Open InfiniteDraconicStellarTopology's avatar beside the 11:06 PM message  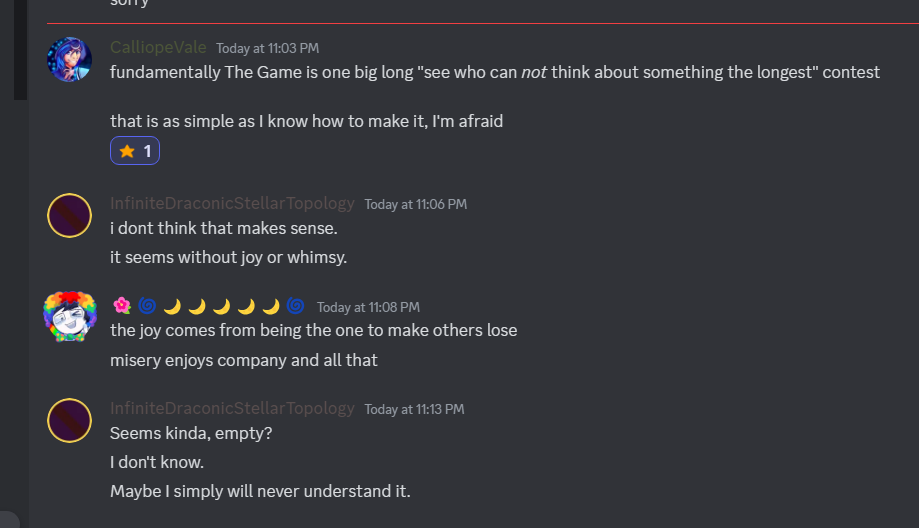pyautogui.click(x=70, y=215)
